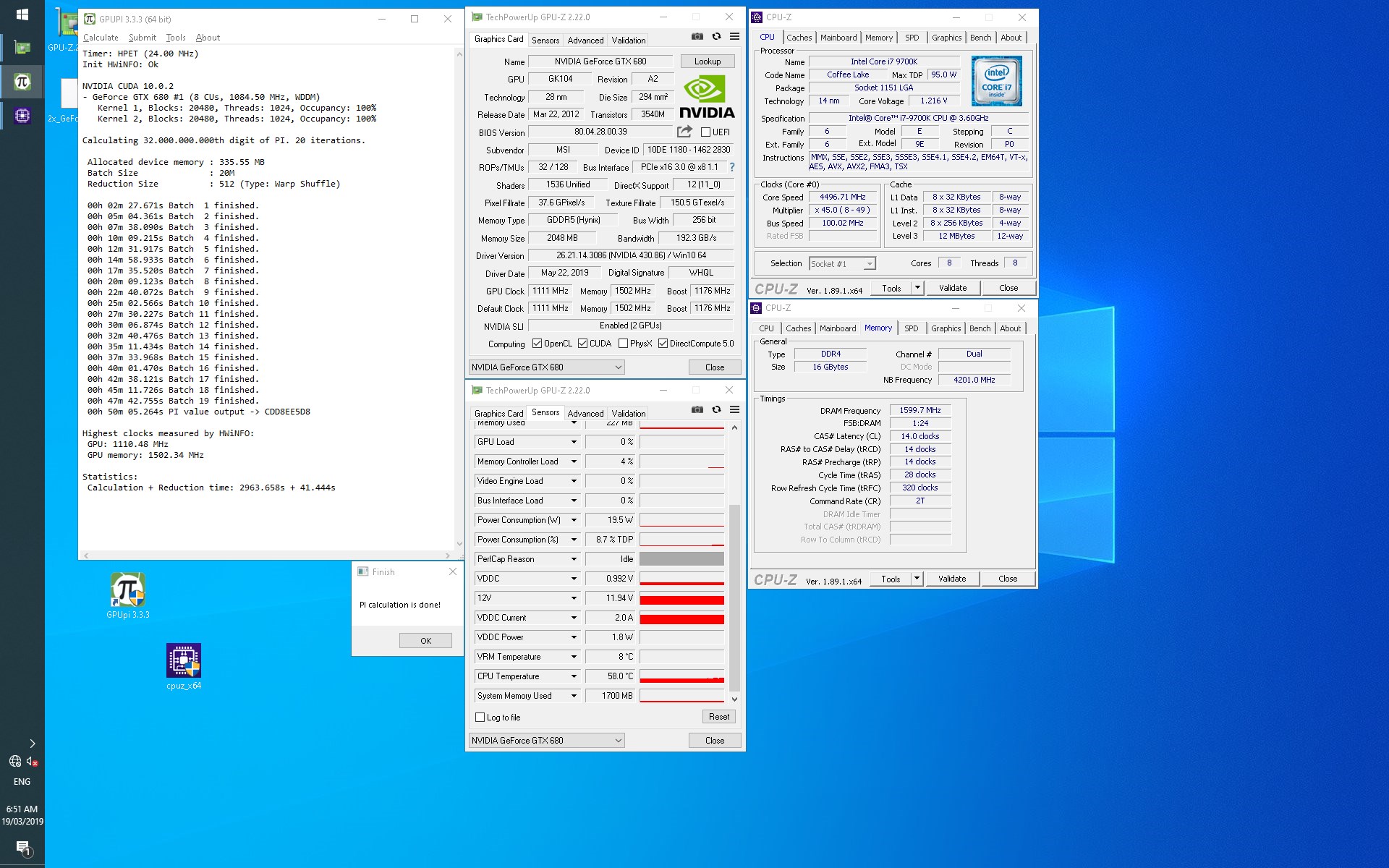Open the PerfCap Reason sensor dropdown
This screenshot has height=868, width=1389.
point(574,559)
